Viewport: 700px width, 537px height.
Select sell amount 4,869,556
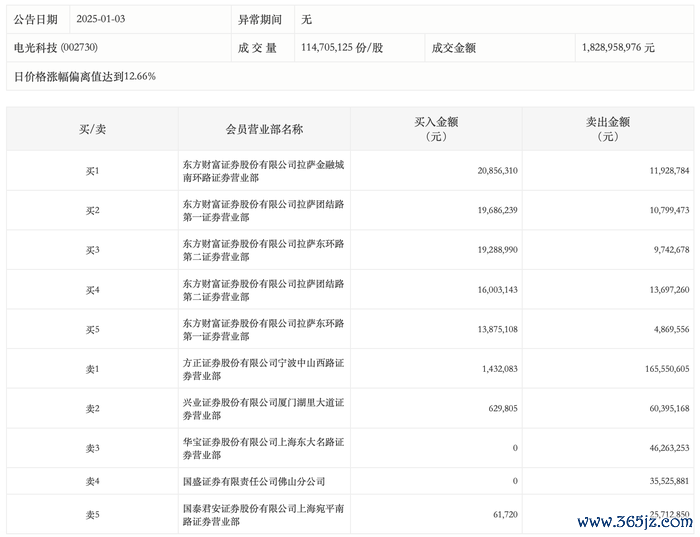[671, 329]
